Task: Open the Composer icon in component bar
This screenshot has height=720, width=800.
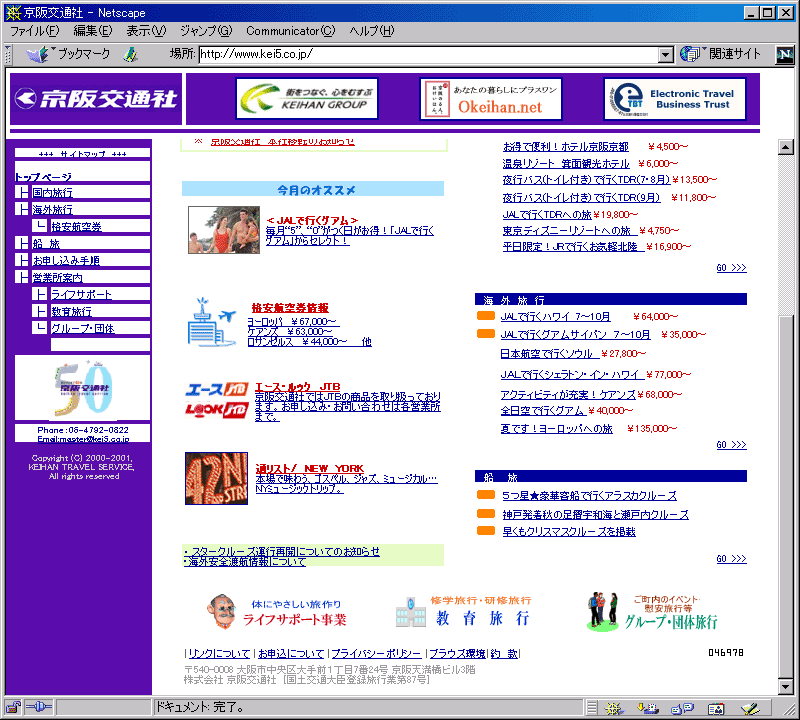Action: click(x=750, y=708)
